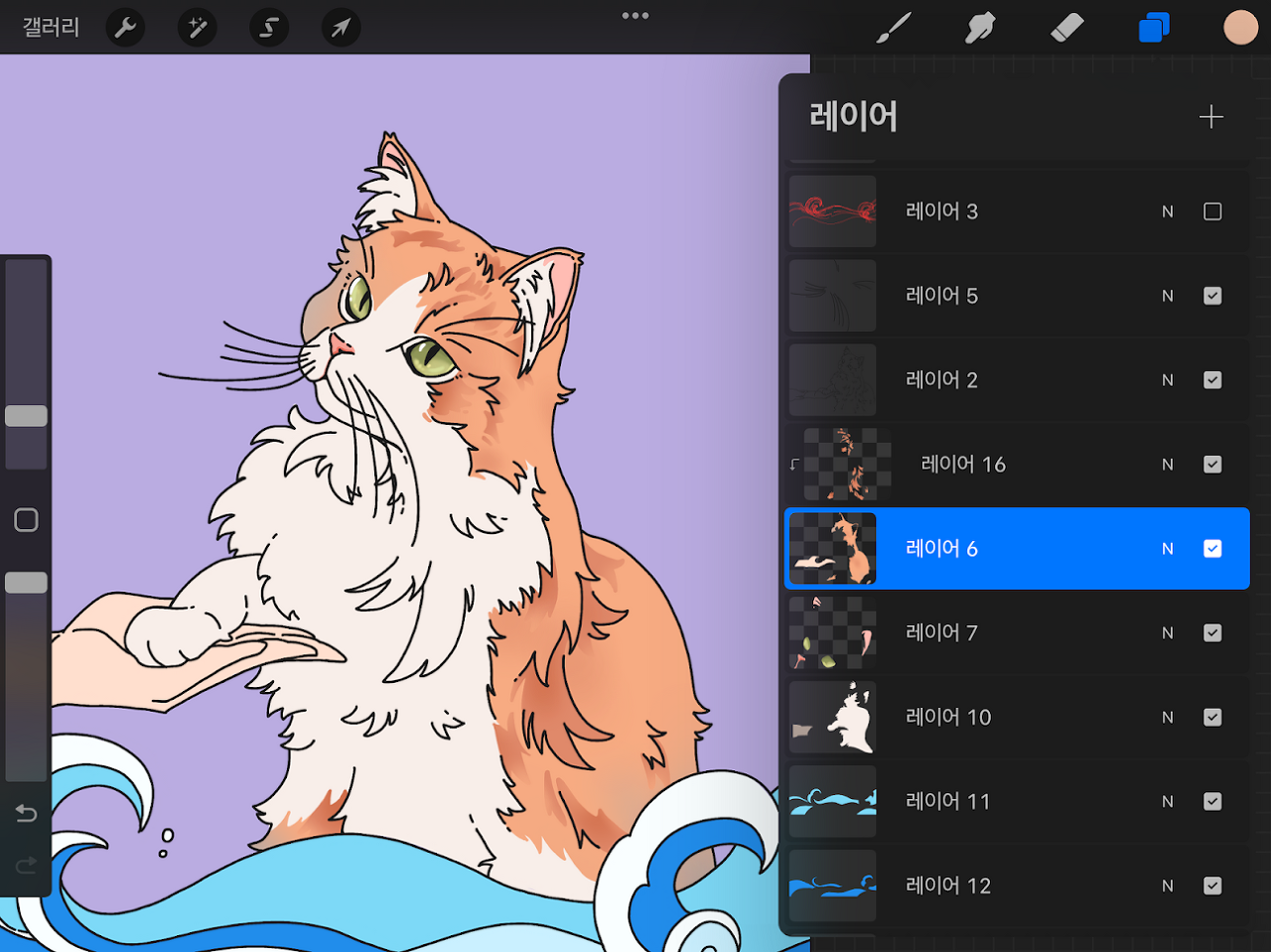Select the Brush tool

tap(894, 28)
